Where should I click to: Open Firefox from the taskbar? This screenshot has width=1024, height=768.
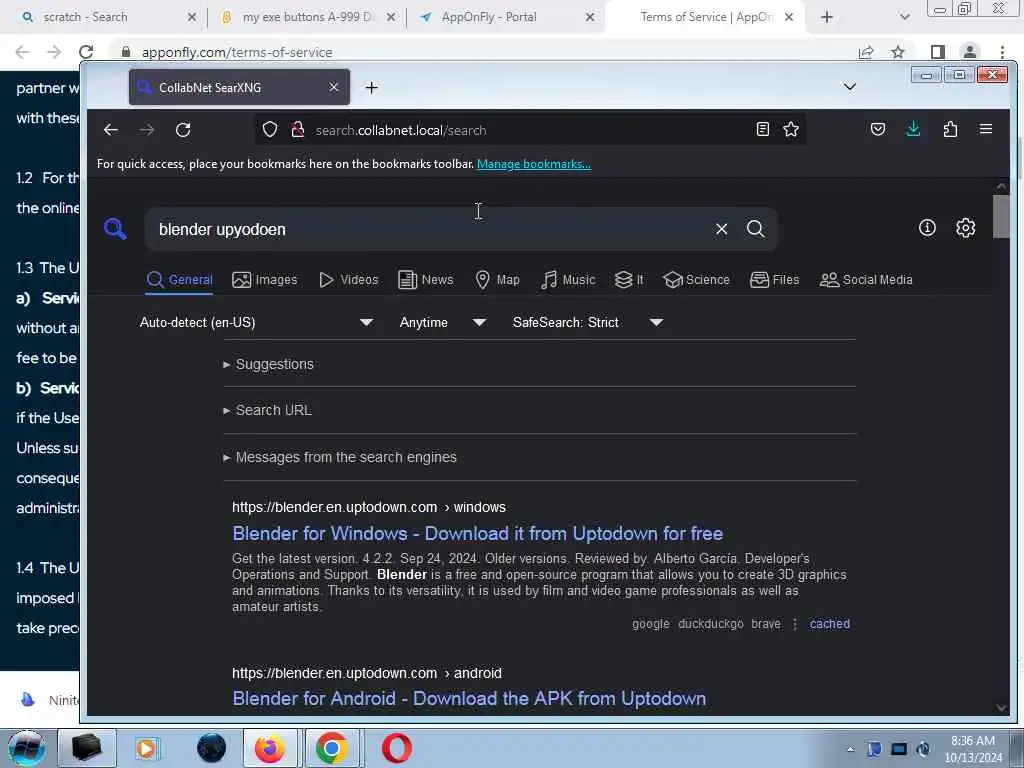270,748
